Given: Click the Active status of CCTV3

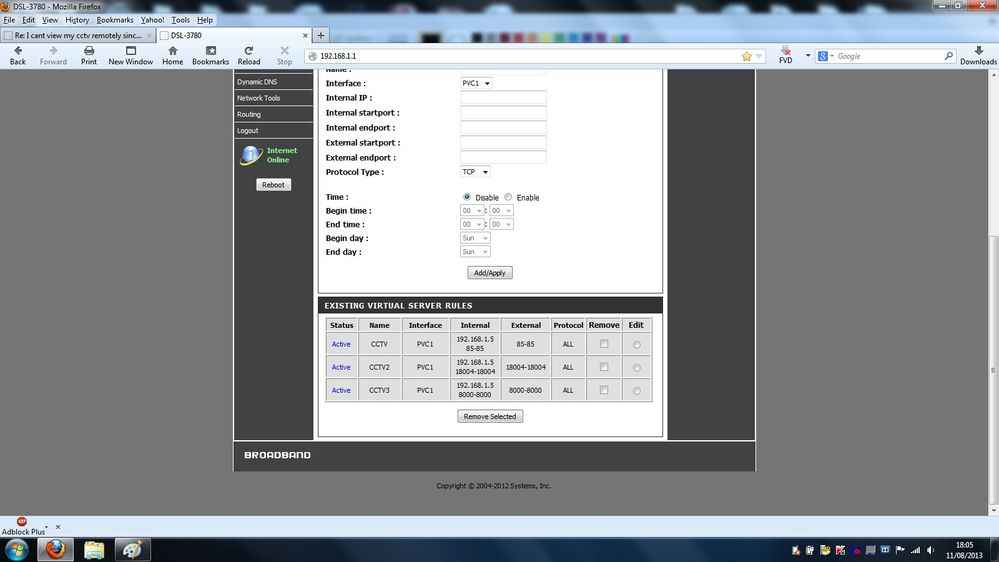Looking at the screenshot, I should tap(341, 391).
